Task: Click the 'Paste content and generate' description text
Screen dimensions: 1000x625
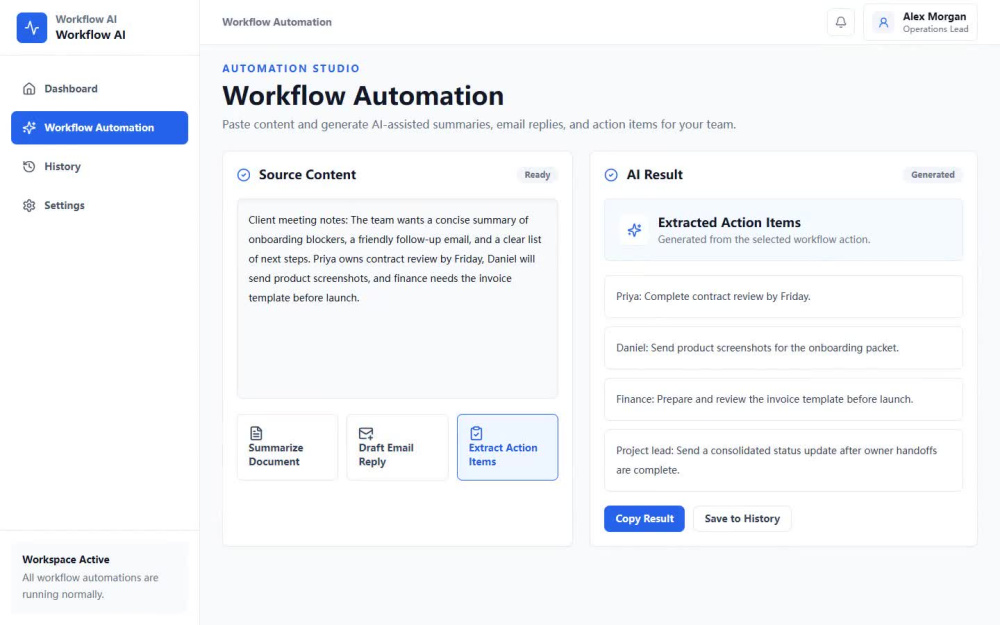Action: (479, 124)
